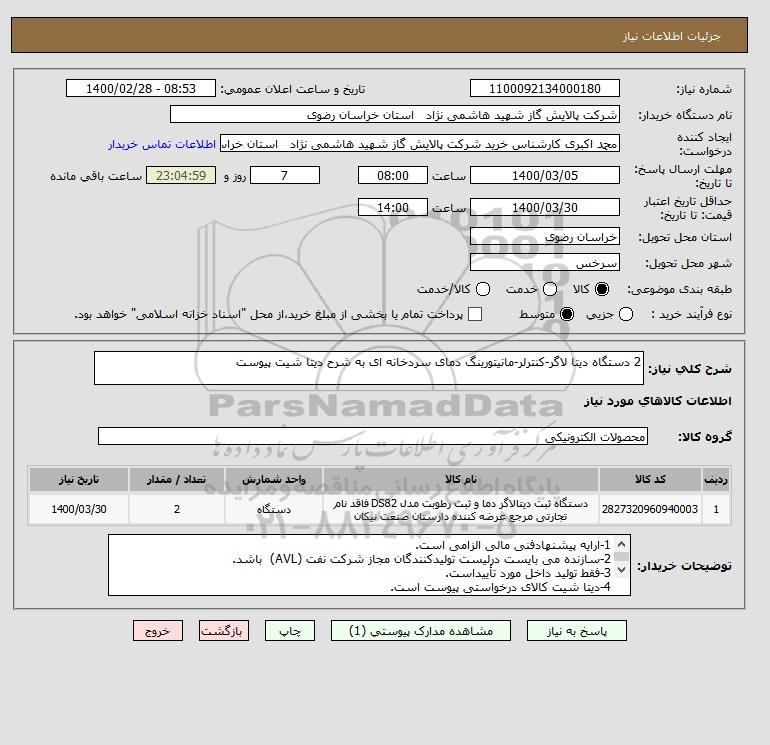Click the کد کالا column header

click(x=650, y=479)
